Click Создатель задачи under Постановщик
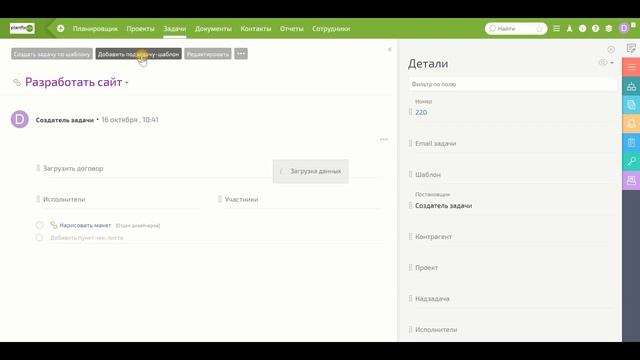The image size is (640, 360). [x=444, y=206]
